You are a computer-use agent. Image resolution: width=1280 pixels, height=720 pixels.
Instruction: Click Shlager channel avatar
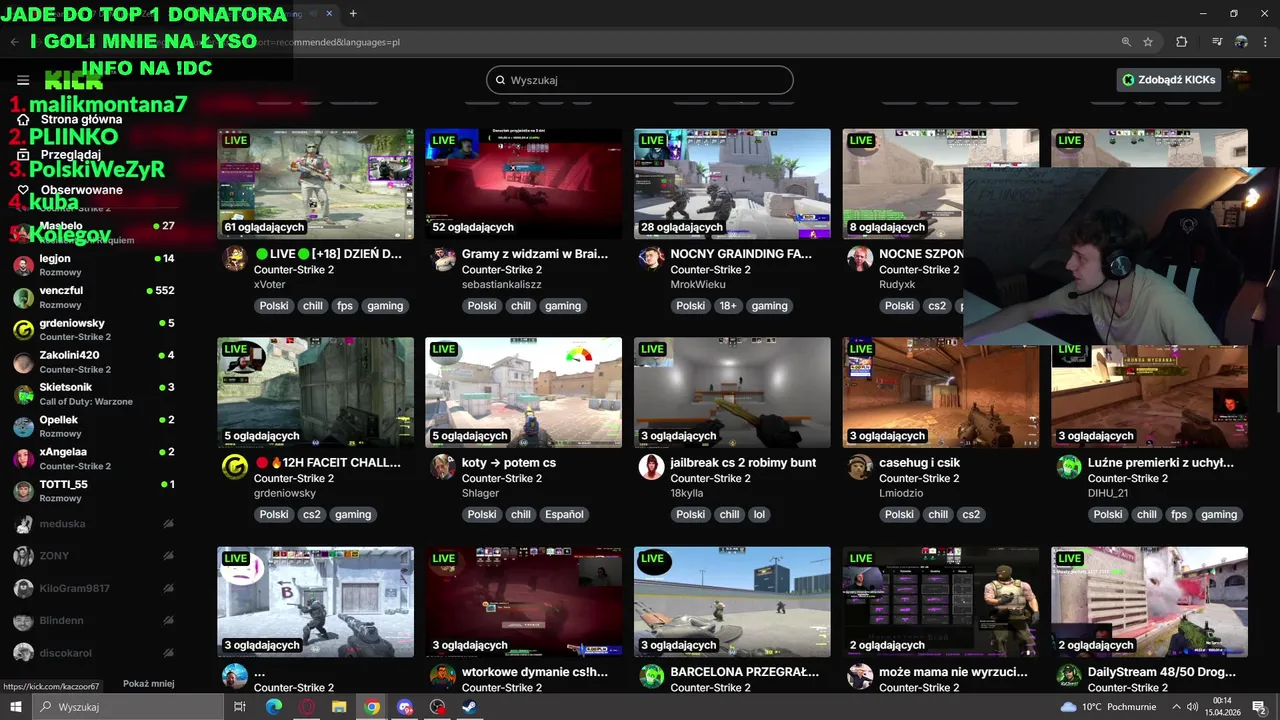pyautogui.click(x=443, y=468)
